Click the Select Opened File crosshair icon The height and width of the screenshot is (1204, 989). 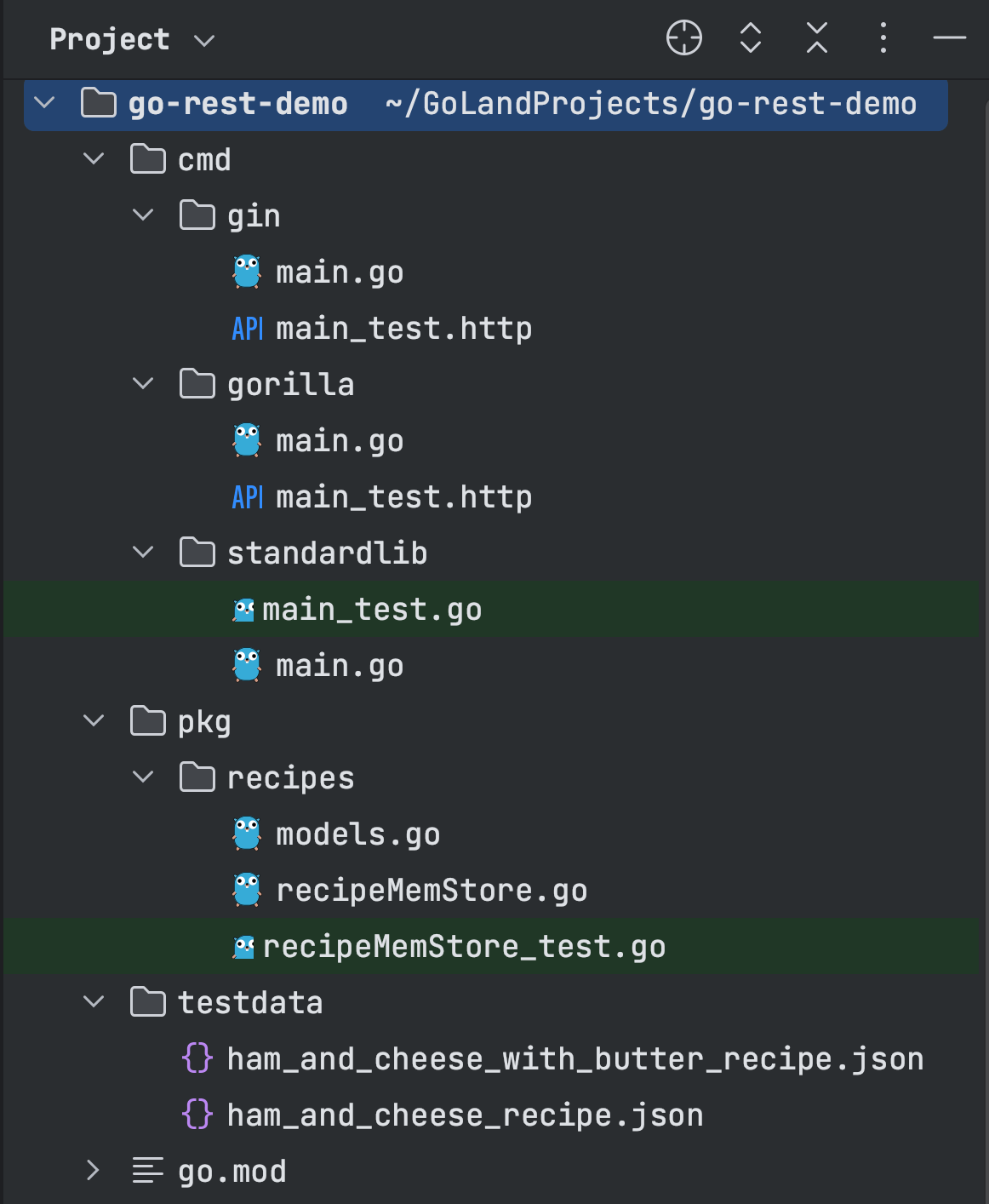(x=683, y=38)
